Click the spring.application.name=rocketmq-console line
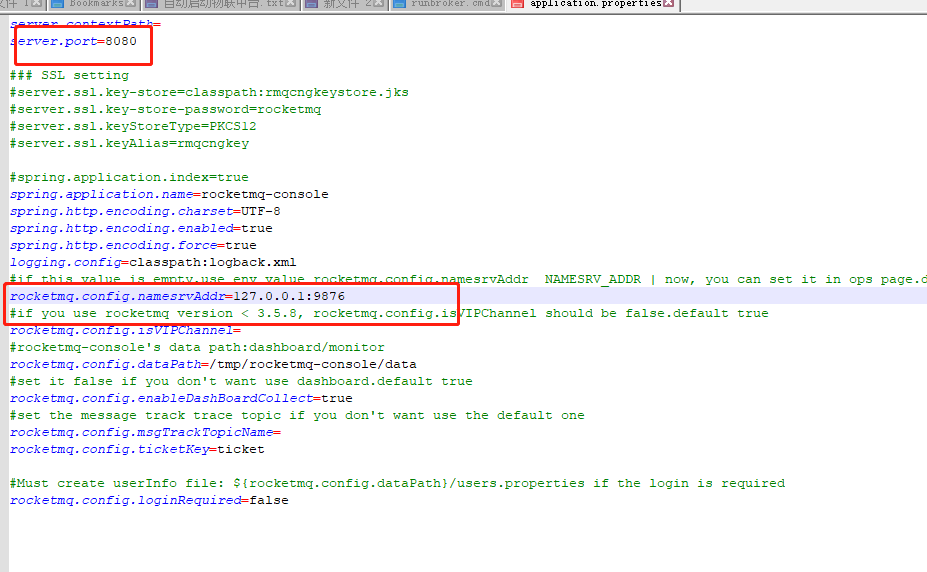This screenshot has width=927, height=572. (x=169, y=194)
